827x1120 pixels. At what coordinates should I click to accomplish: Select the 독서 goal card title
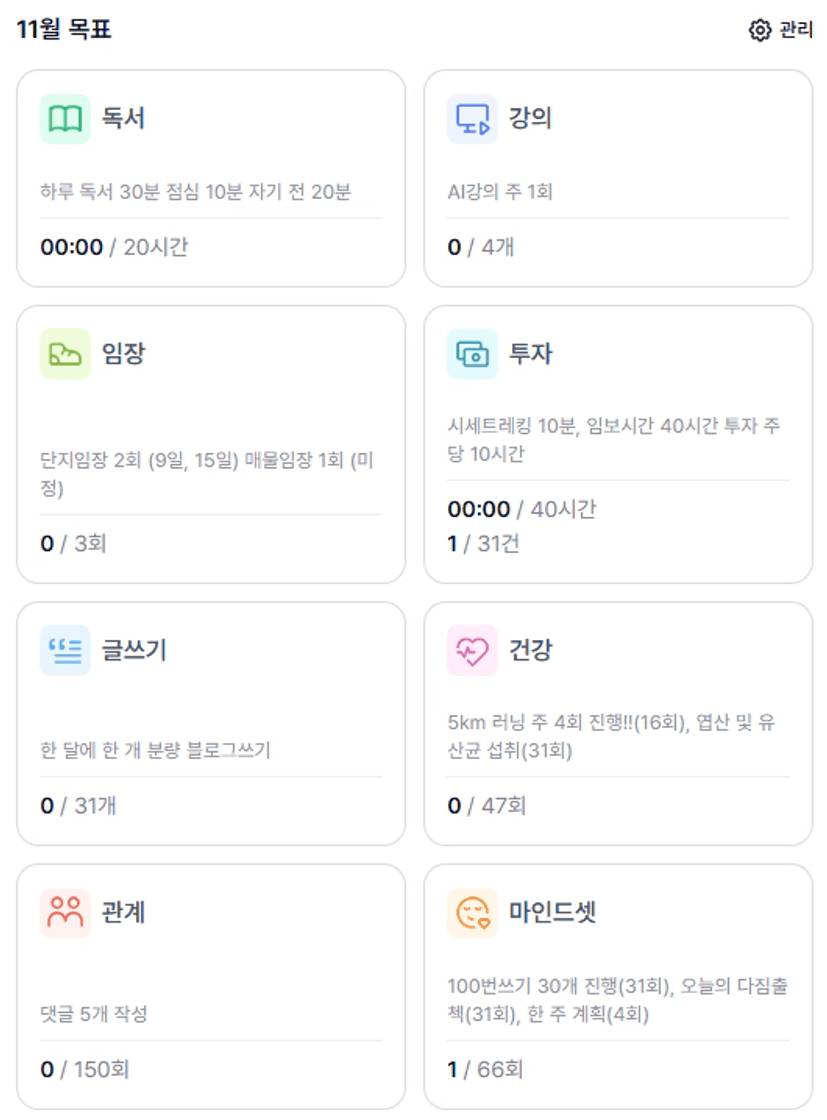pyautogui.click(x=123, y=119)
